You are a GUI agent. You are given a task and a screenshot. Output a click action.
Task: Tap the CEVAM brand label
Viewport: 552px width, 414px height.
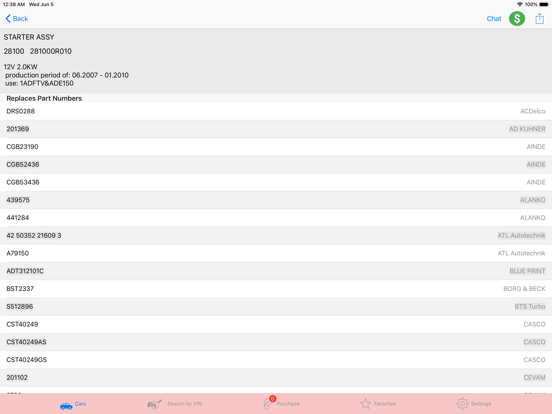pyautogui.click(x=534, y=377)
